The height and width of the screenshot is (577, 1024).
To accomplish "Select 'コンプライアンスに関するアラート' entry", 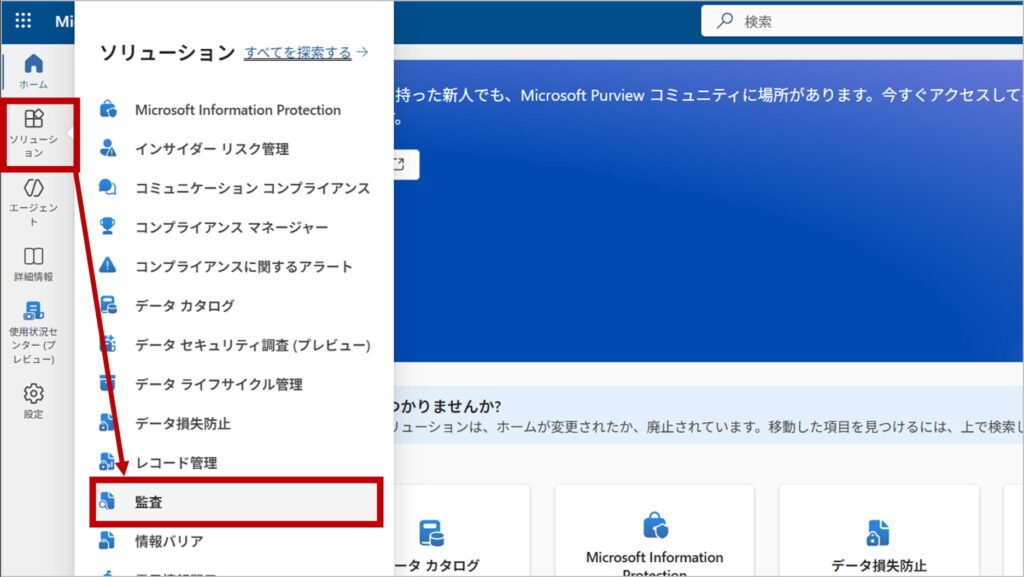I will coord(243,266).
